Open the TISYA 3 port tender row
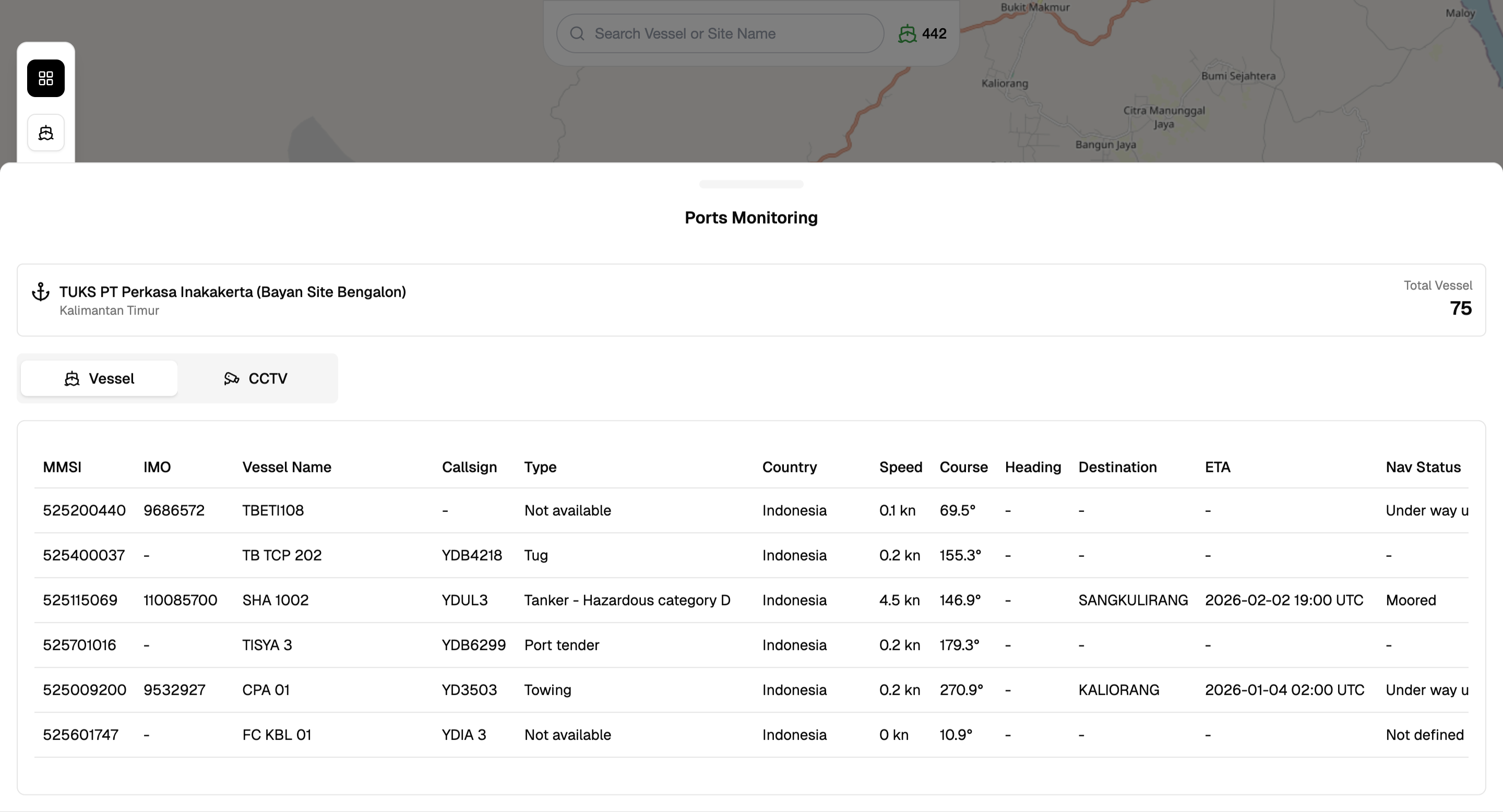 tap(267, 645)
